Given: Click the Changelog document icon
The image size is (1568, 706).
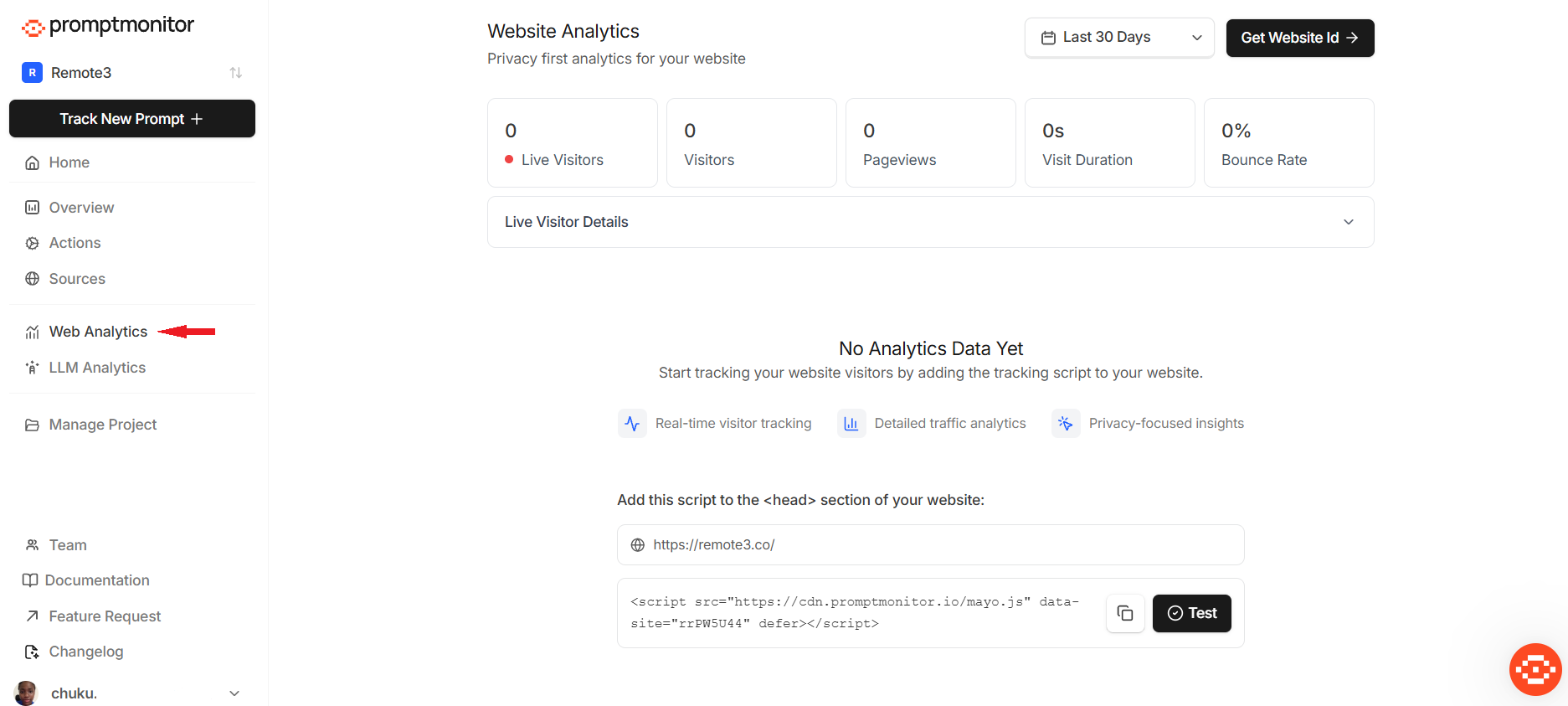Looking at the screenshot, I should (32, 652).
